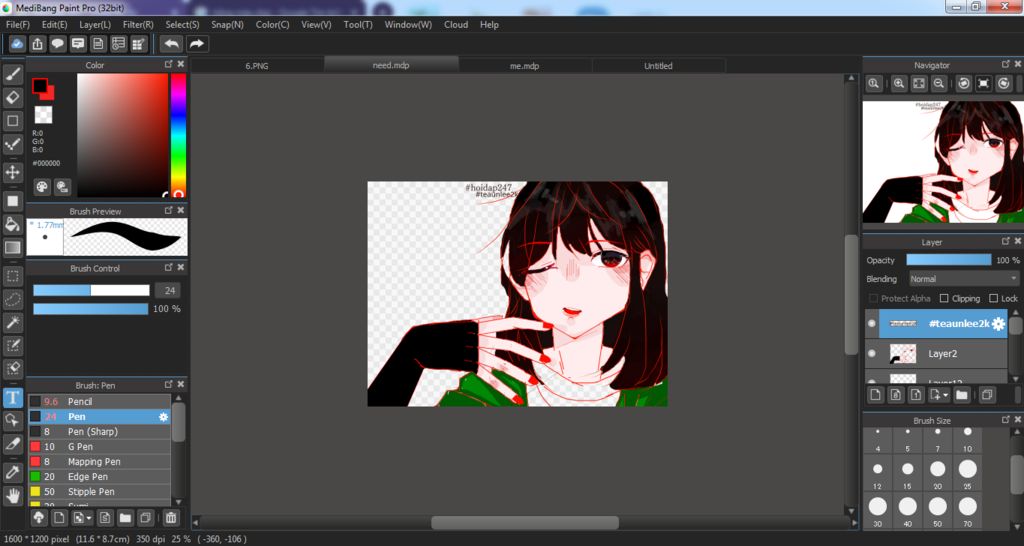The image size is (1024, 546).
Task: Duplicate layer icon in Layer panel
Action: point(987,394)
